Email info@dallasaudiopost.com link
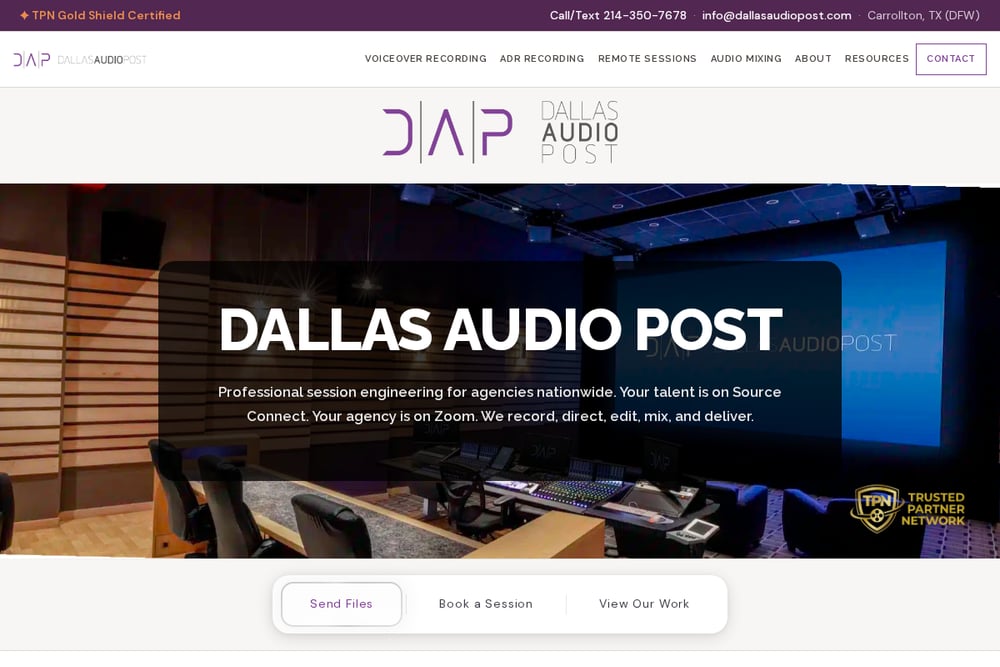Viewport: 1000px width, 667px height. (777, 15)
